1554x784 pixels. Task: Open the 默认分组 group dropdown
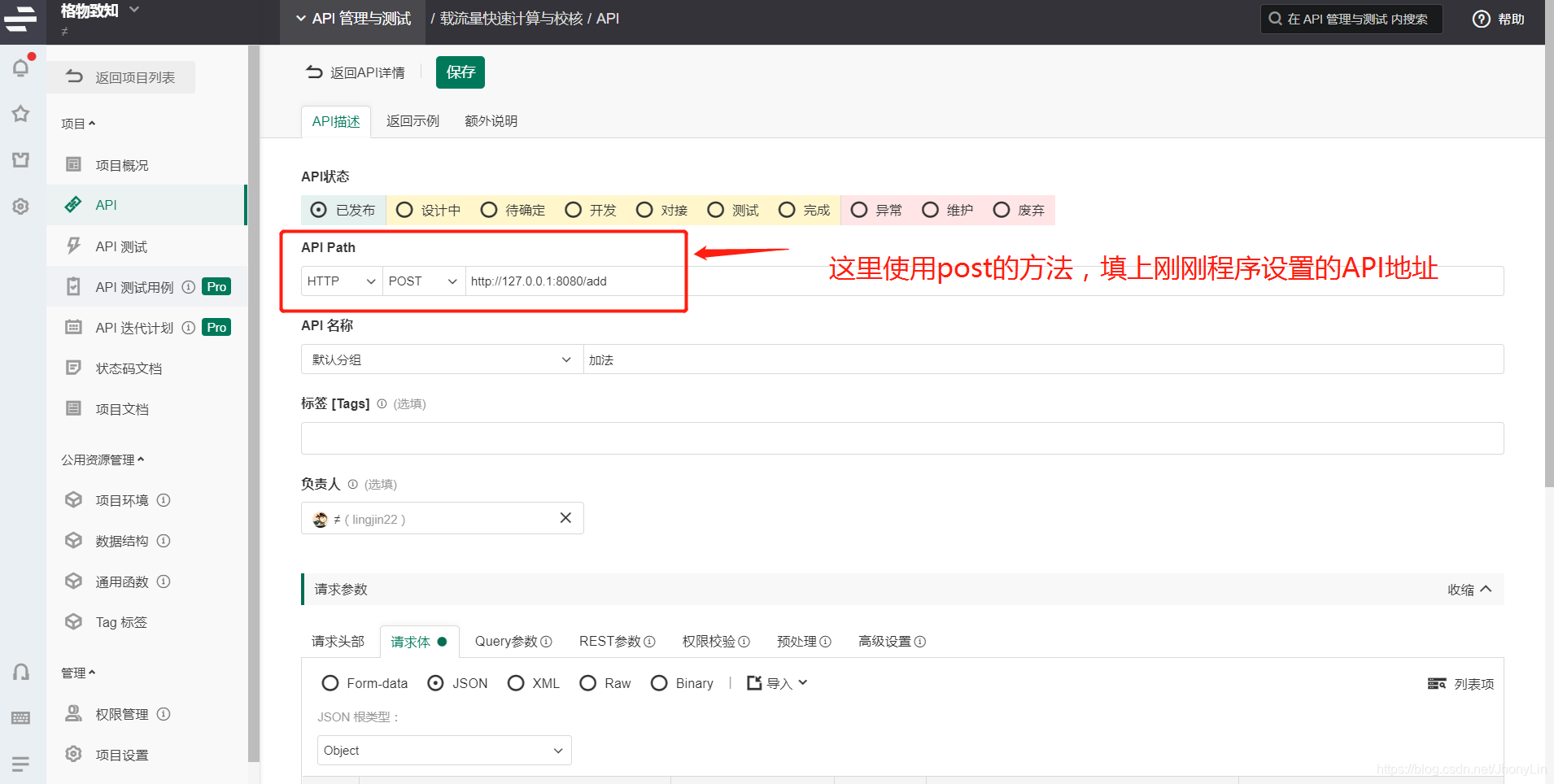[x=442, y=359]
